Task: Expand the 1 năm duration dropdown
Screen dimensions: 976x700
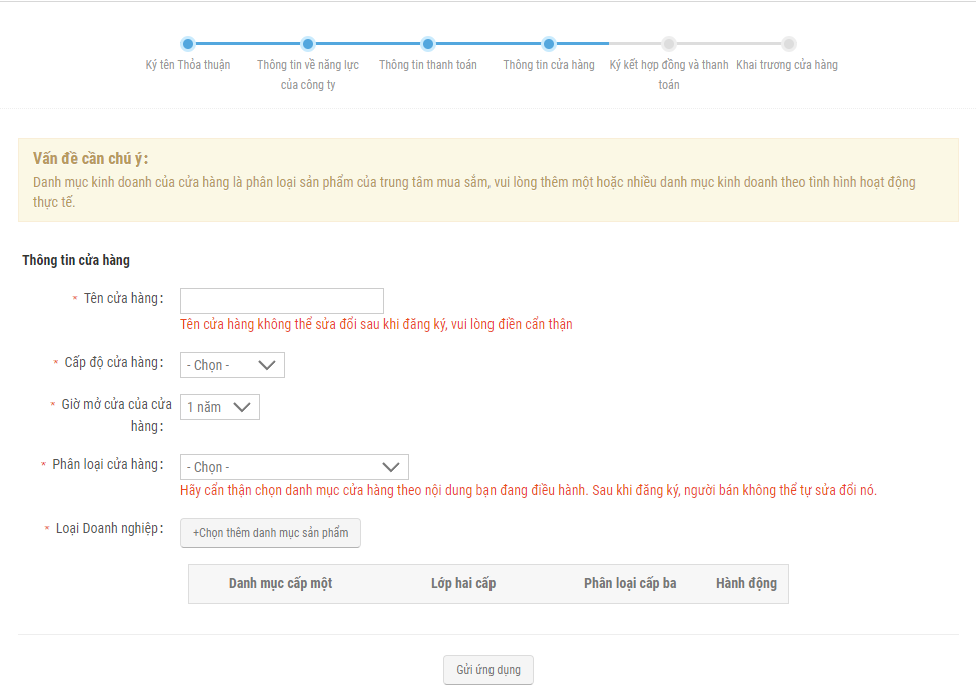Action: (220, 407)
